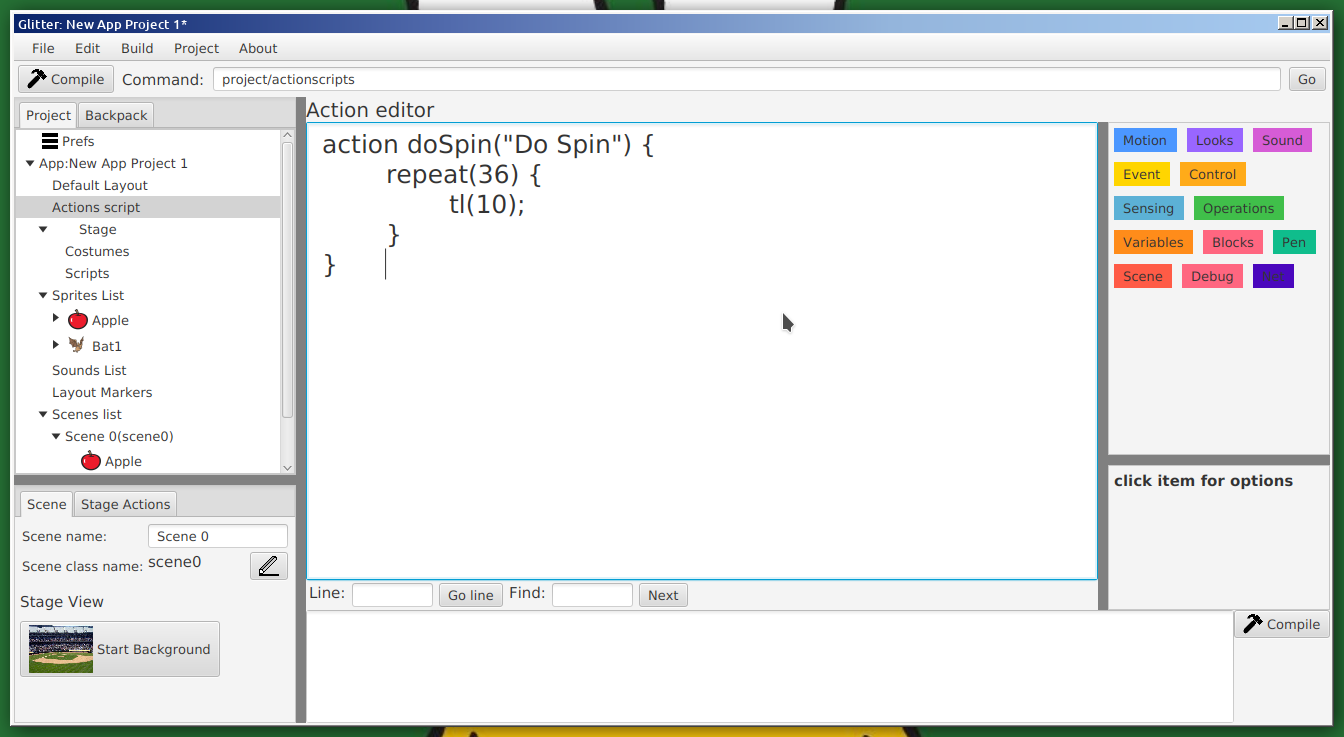Click the Prefs hamburger icon in project tree
1344x737 pixels.
(50, 141)
